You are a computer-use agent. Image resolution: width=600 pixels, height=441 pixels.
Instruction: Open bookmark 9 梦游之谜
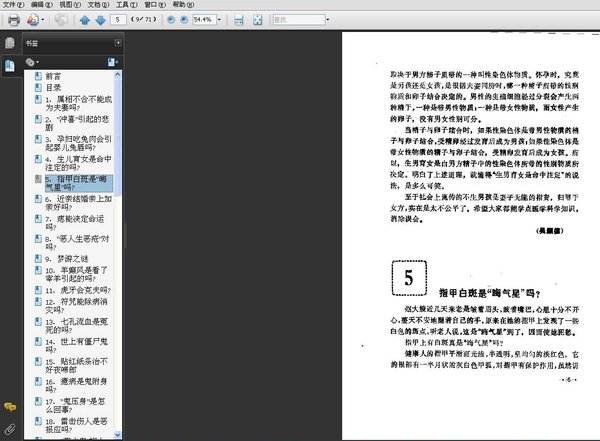click(x=67, y=259)
